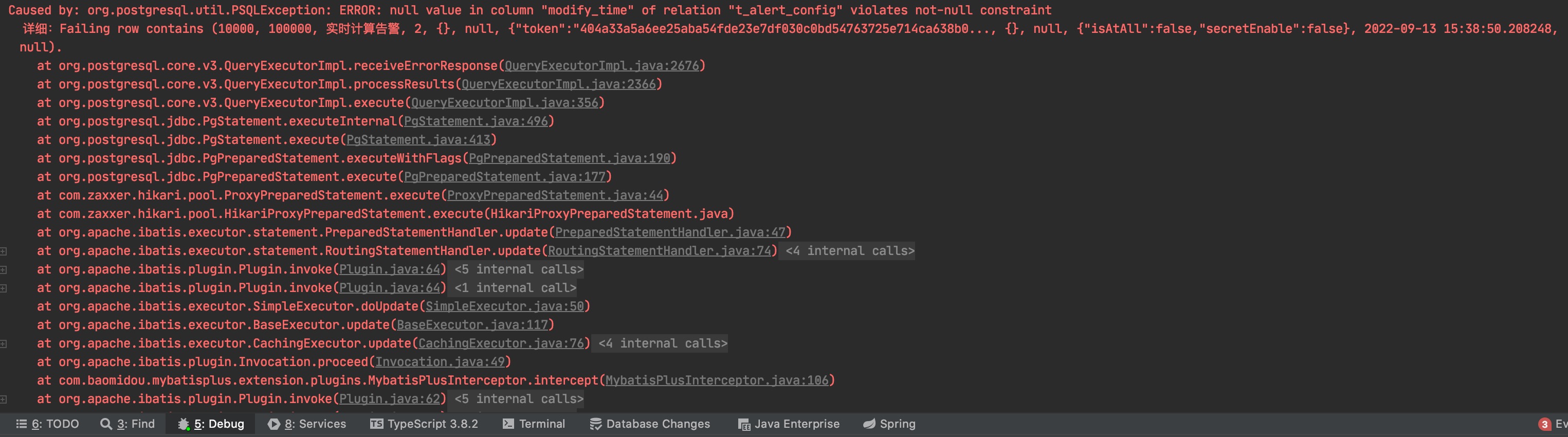Open the Find tool window
The width and height of the screenshot is (1568, 437).
(x=127, y=424)
